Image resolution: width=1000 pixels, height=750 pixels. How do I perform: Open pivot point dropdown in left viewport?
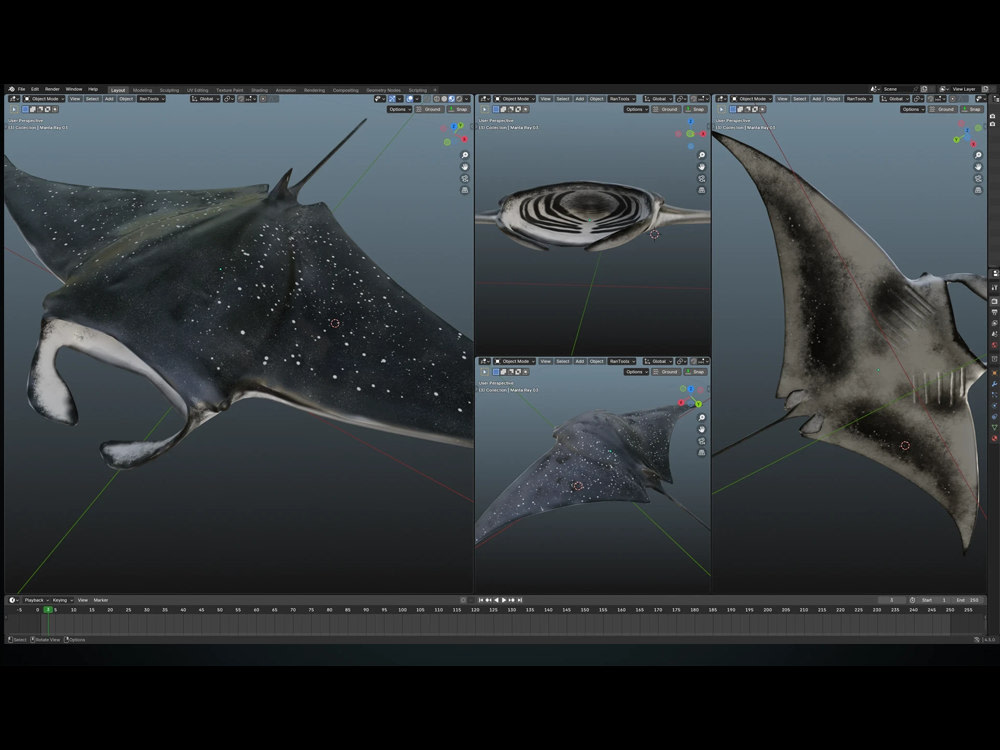tap(228, 99)
